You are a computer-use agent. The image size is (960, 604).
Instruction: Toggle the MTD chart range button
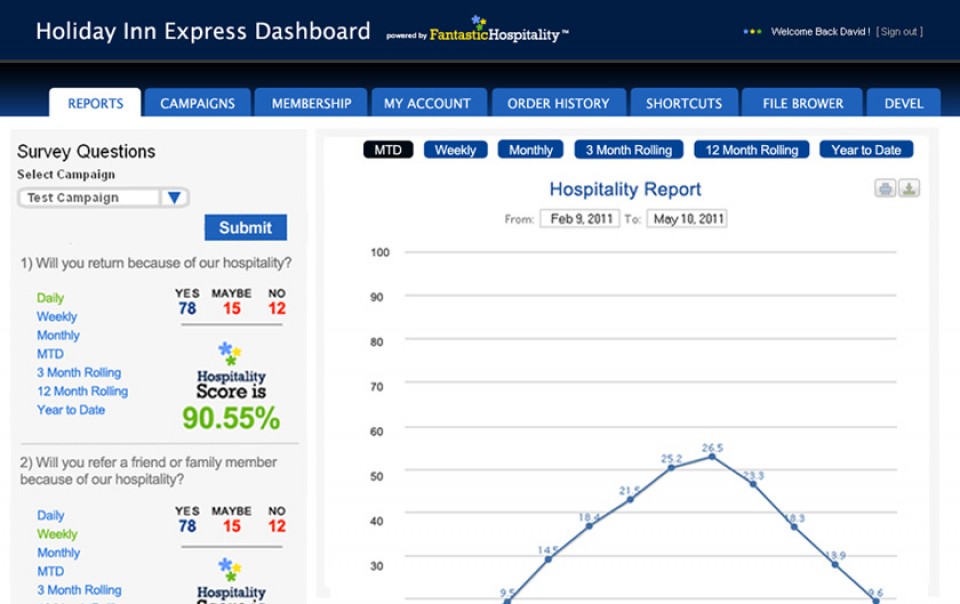pyautogui.click(x=388, y=150)
